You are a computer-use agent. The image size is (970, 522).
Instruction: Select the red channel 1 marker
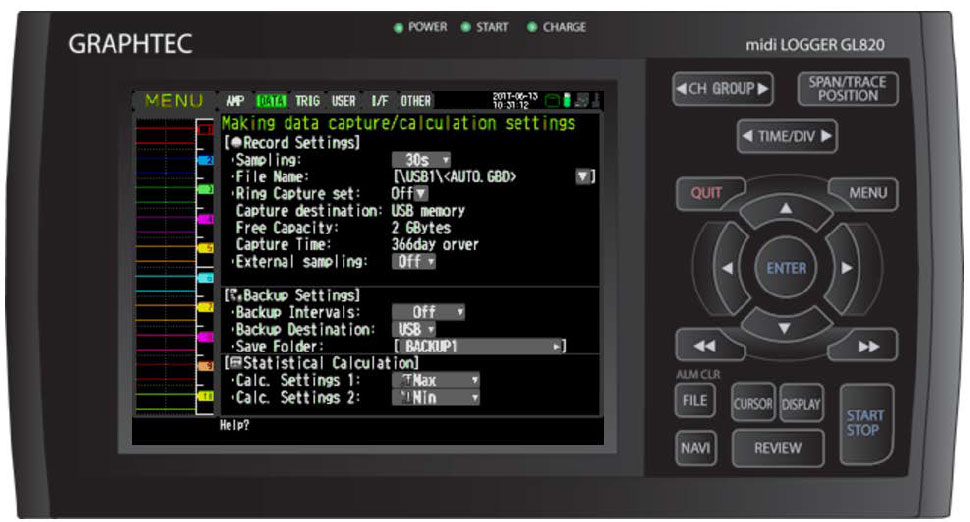point(205,130)
